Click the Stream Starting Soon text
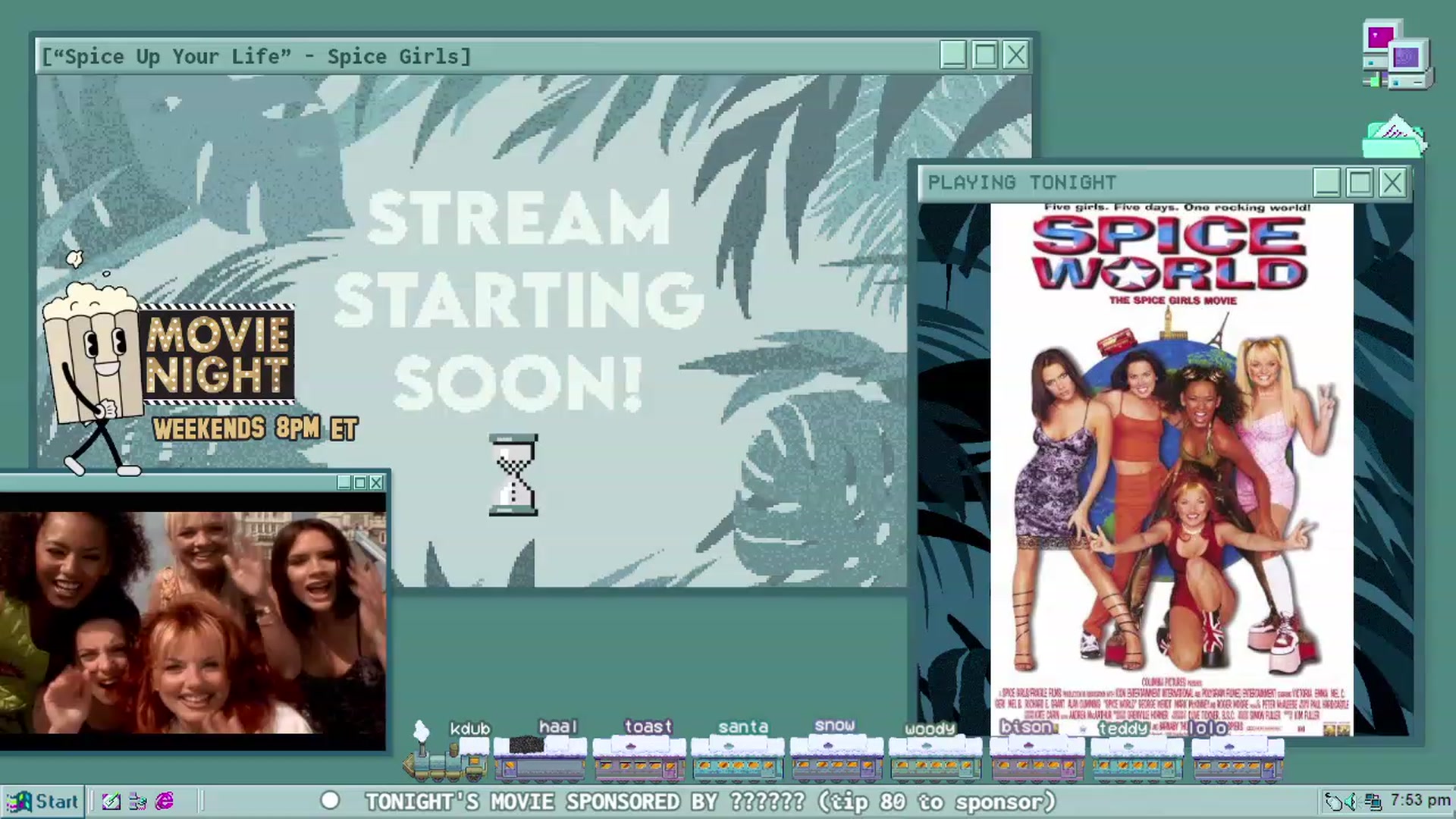Image resolution: width=1456 pixels, height=819 pixels. point(519,300)
